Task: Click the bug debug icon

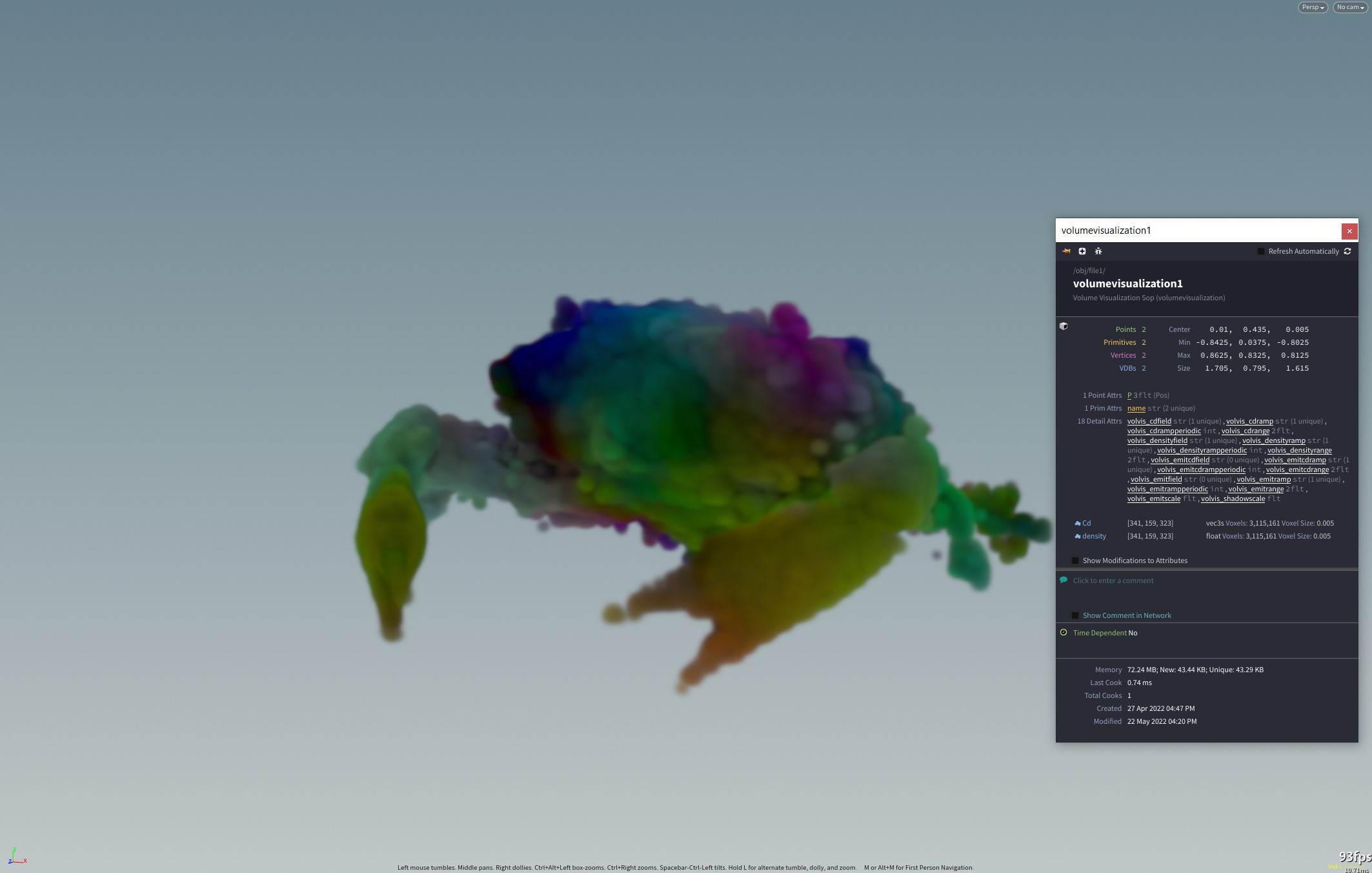Action: pyautogui.click(x=1098, y=251)
